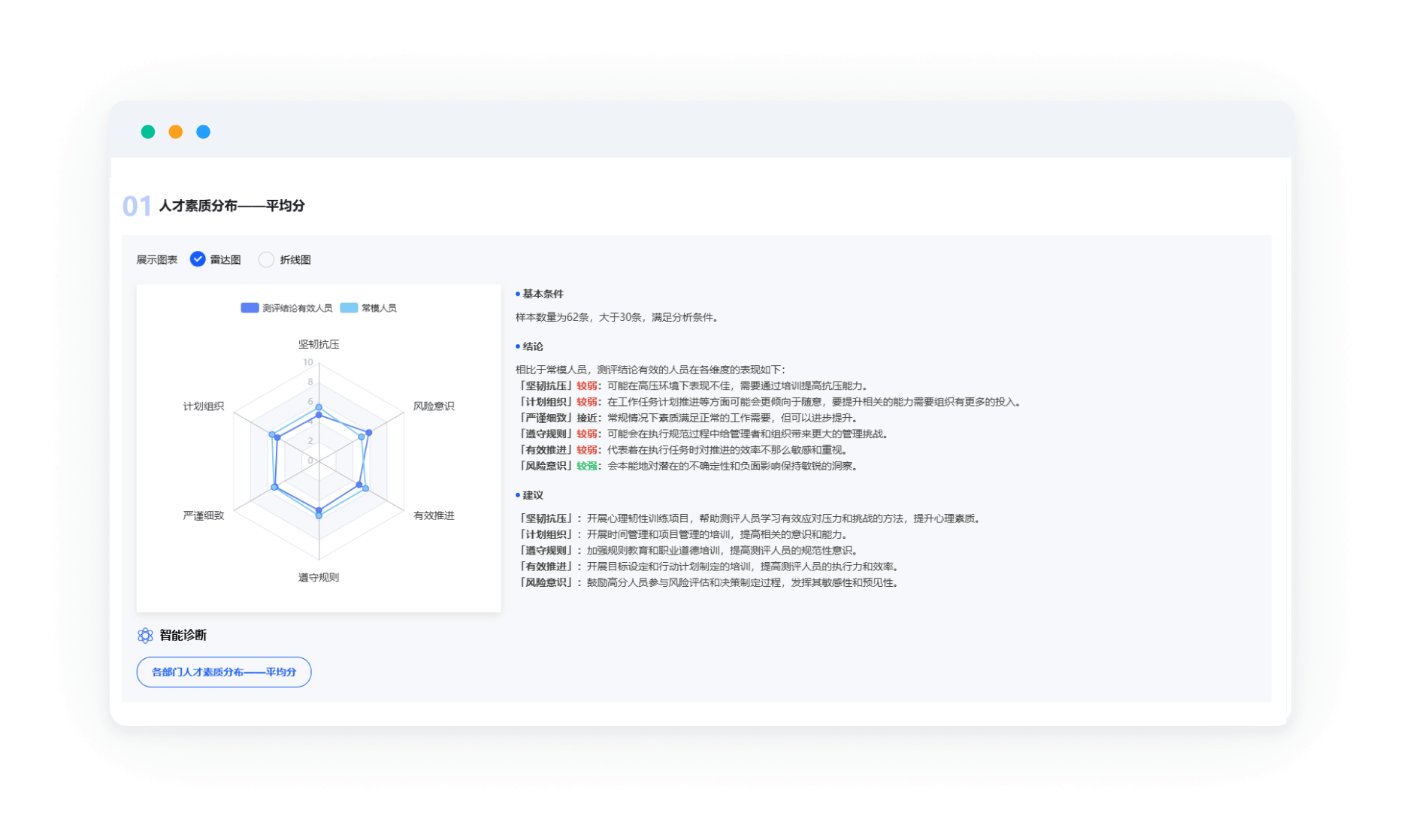Toggle the 测评结论有效人员 legend swatch
1401x840 pixels.
(250, 308)
